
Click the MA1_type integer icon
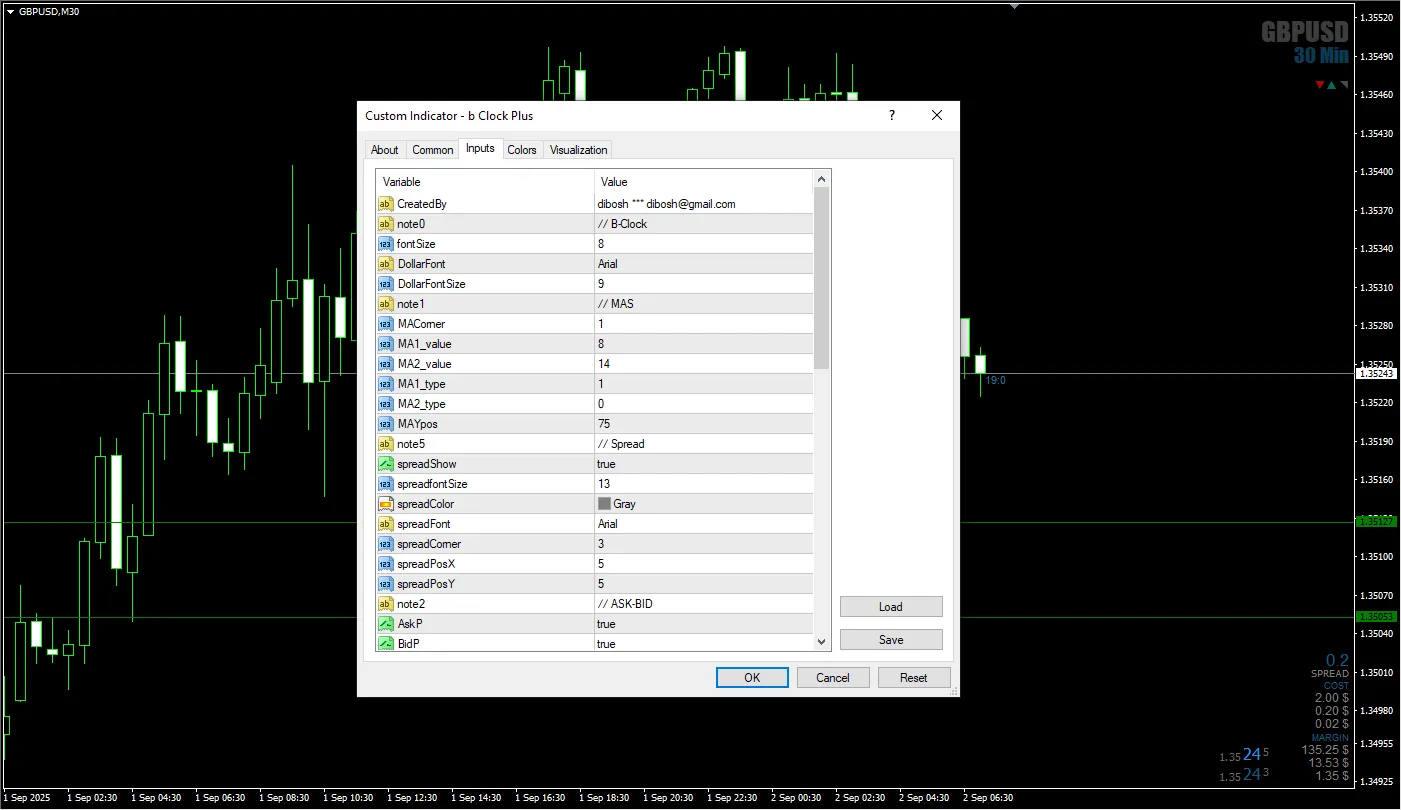(x=385, y=384)
